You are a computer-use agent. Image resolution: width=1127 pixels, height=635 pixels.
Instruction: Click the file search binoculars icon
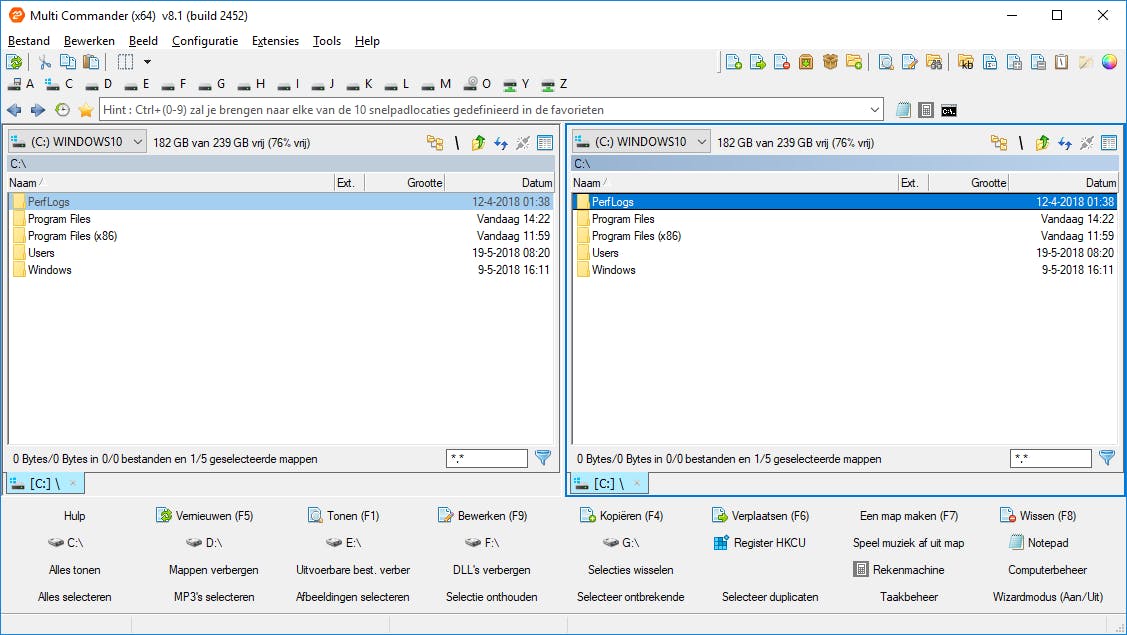(x=934, y=63)
